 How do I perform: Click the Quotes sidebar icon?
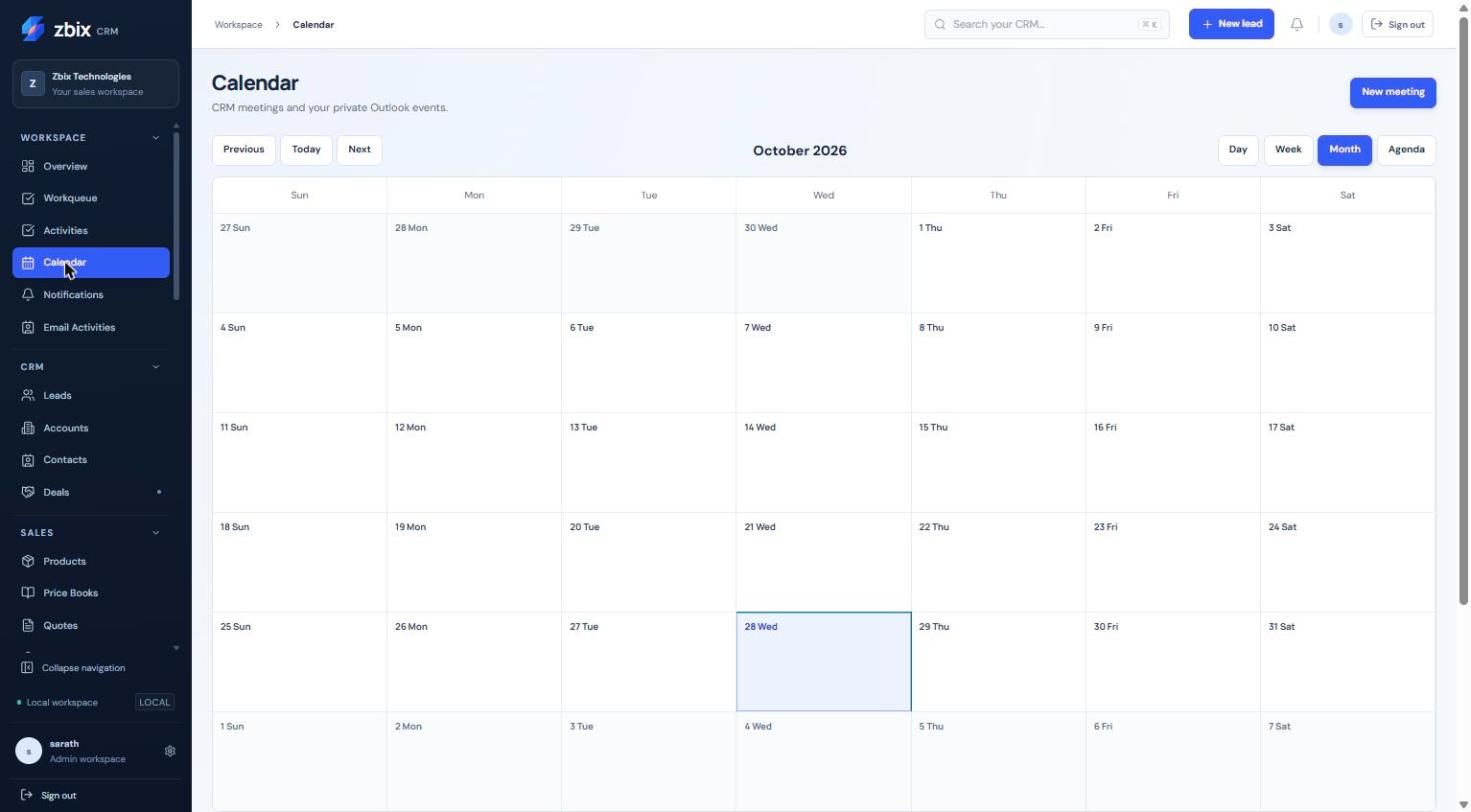[x=28, y=625]
